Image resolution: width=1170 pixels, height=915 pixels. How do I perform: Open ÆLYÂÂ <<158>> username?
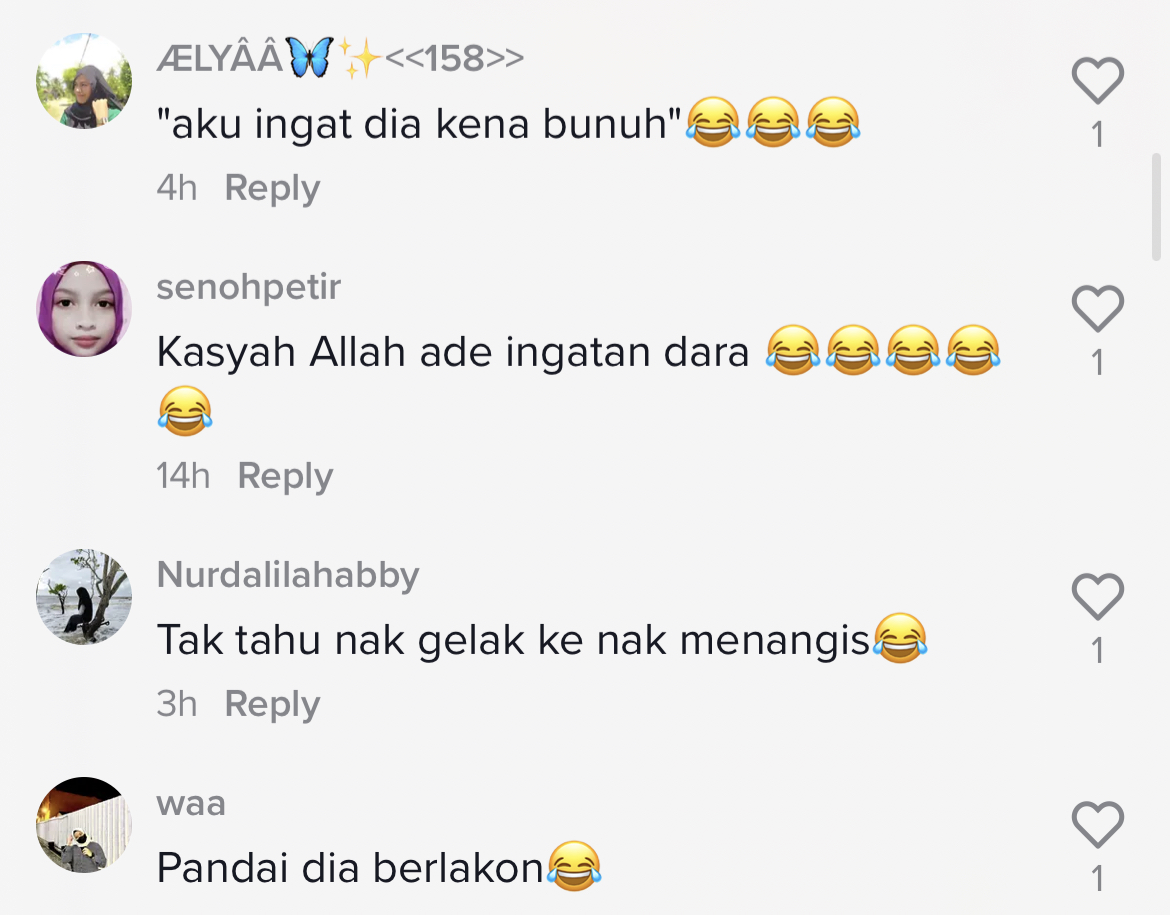click(340, 58)
